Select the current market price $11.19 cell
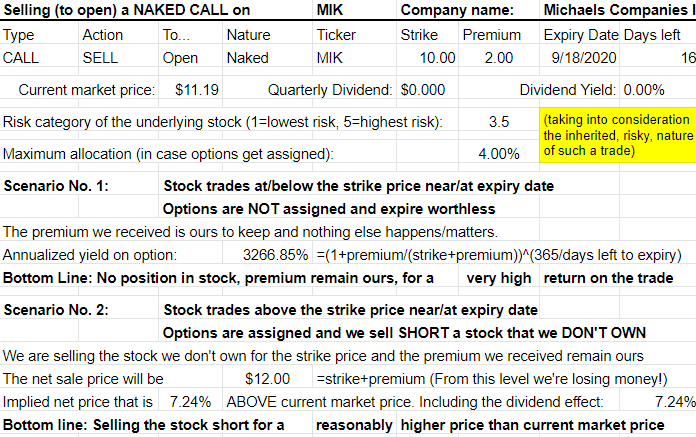This screenshot has height=437, width=696. pyautogui.click(x=190, y=90)
